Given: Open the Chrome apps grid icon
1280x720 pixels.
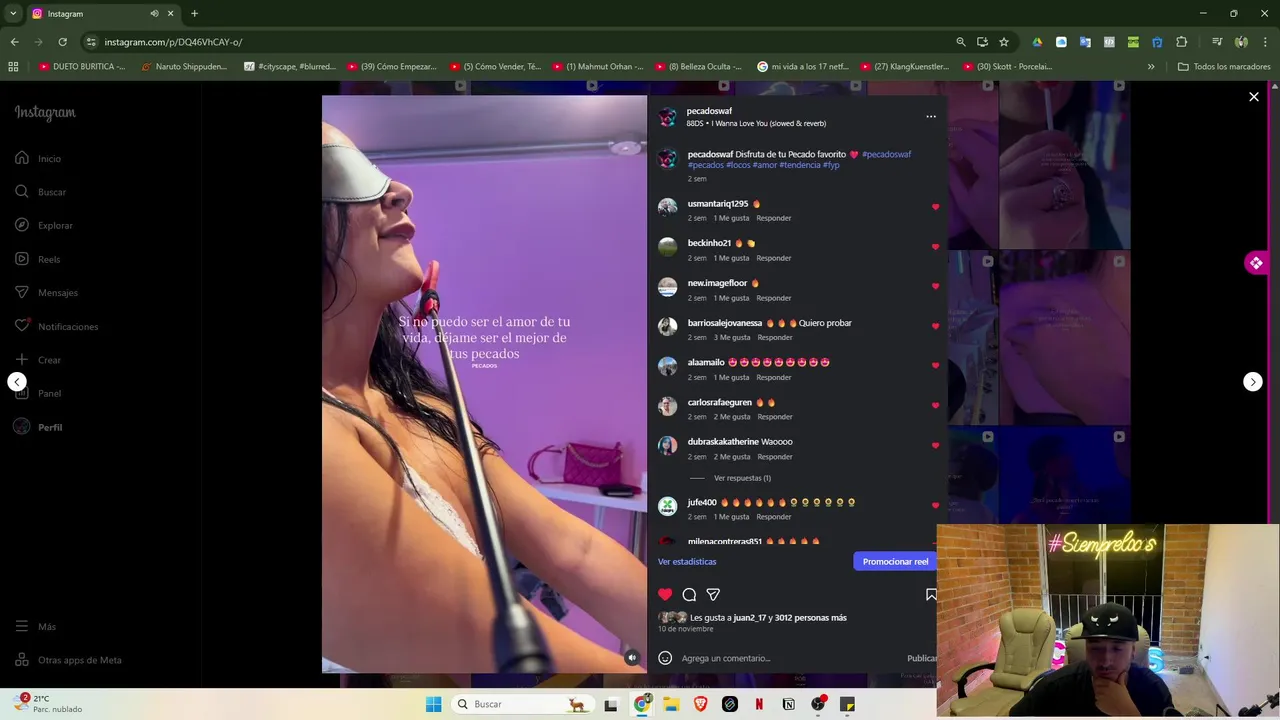Looking at the screenshot, I should click(x=13, y=67).
